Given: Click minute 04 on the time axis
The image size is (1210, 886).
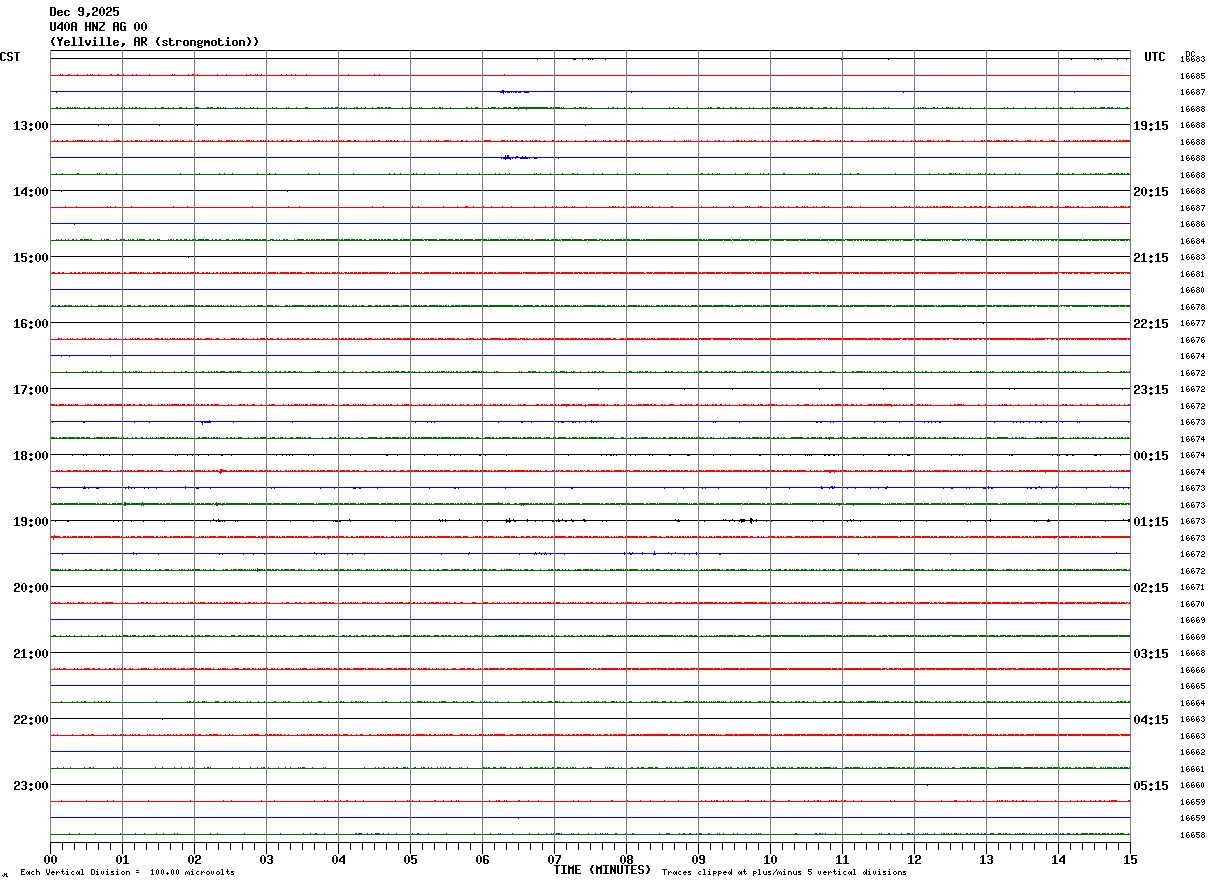Looking at the screenshot, I should tap(338, 859).
